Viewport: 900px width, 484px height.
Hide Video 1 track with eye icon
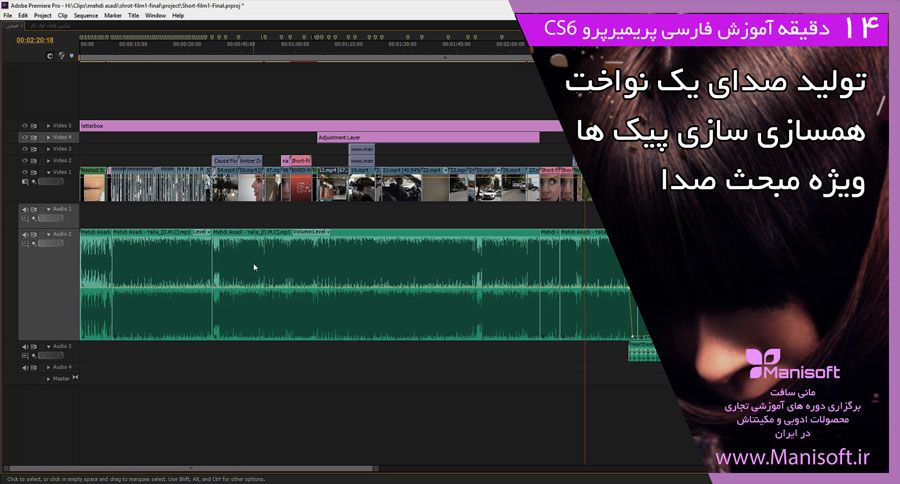point(25,172)
